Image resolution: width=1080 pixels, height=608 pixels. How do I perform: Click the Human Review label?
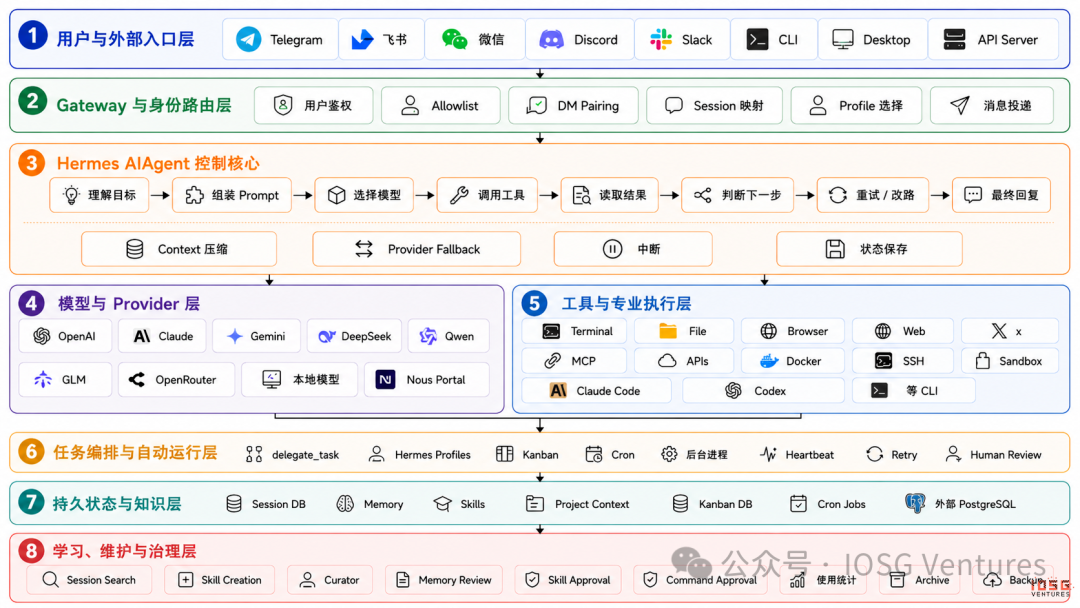click(x=1006, y=454)
